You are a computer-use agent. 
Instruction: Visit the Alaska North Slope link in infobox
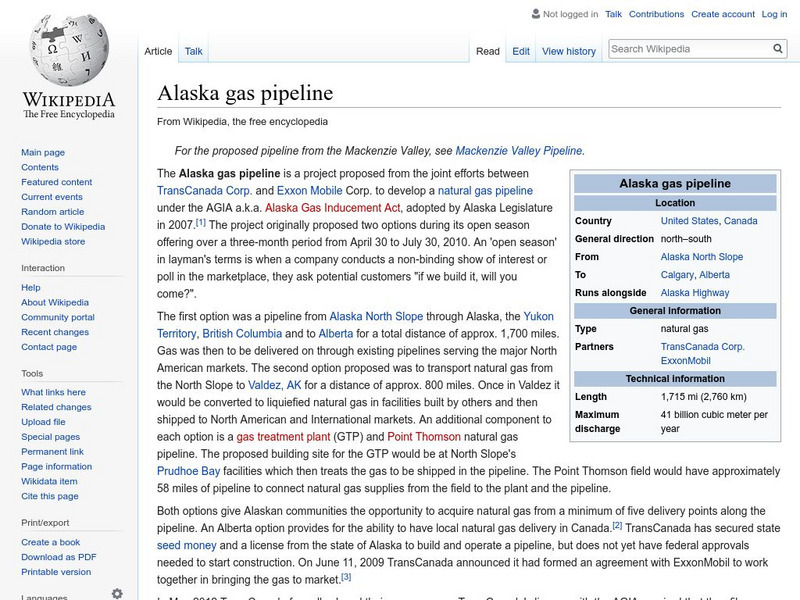coord(702,257)
